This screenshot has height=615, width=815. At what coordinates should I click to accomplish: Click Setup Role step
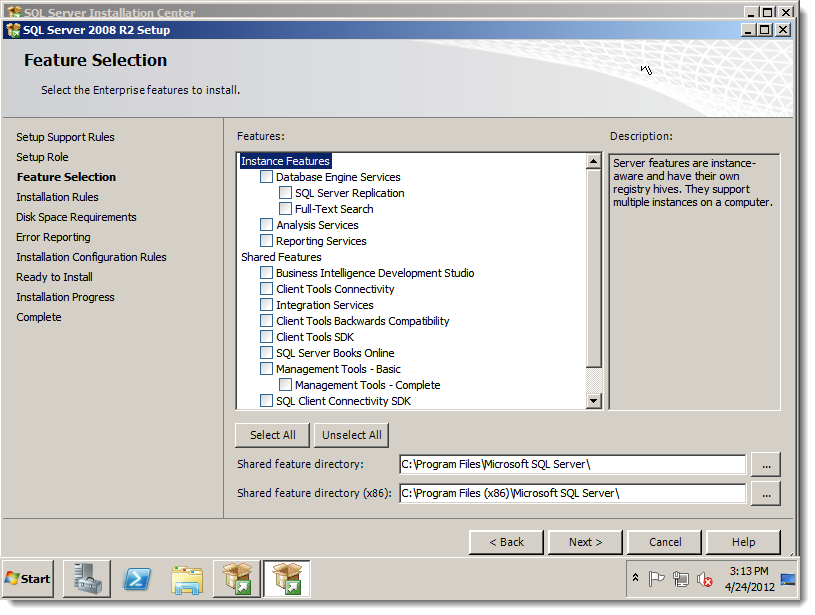tap(42, 157)
